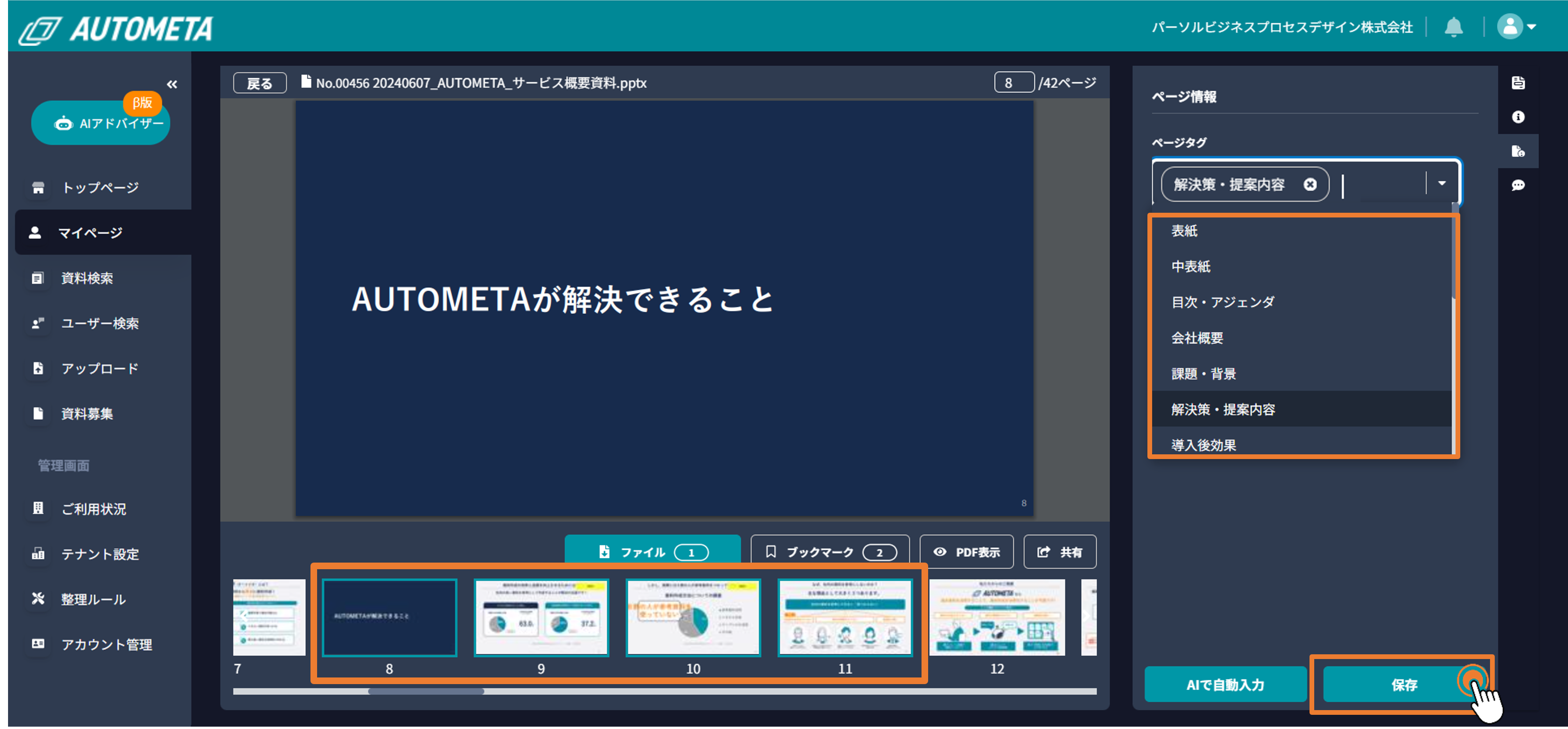Viewport: 1568px width, 729px height.
Task: Open マイページ in the sidebar
Action: point(103,232)
